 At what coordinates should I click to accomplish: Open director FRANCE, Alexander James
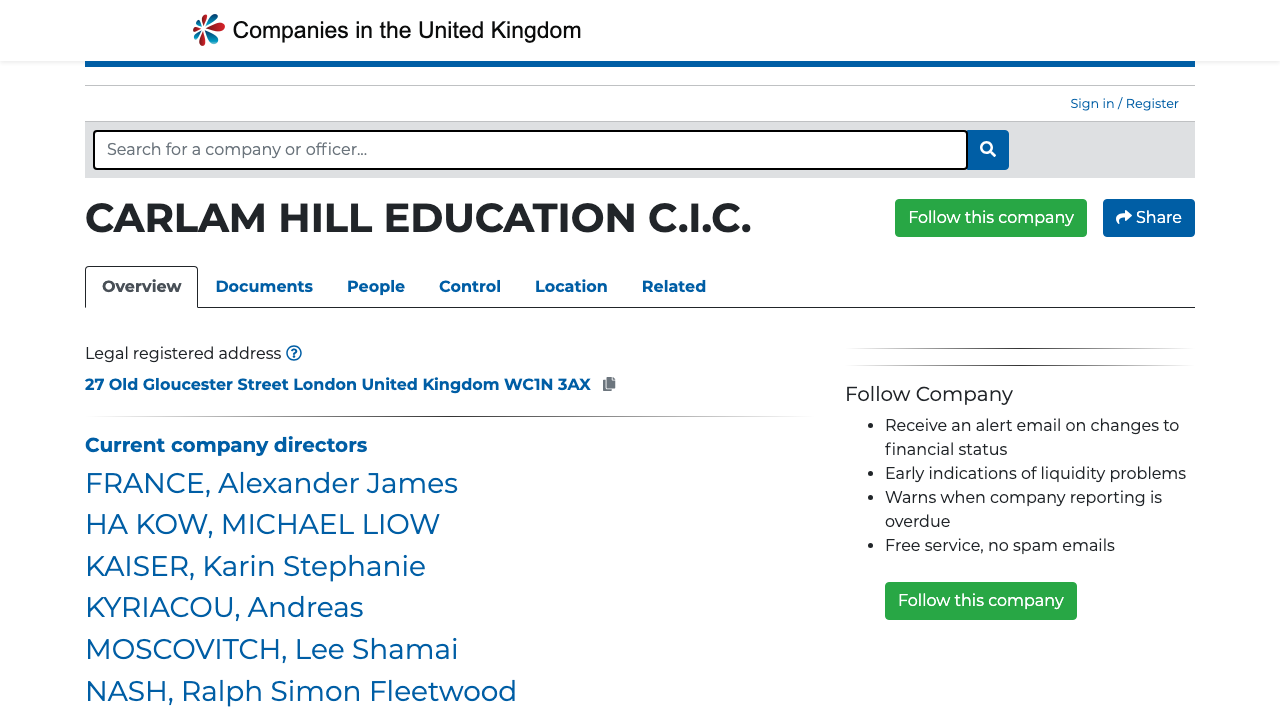[x=271, y=483]
